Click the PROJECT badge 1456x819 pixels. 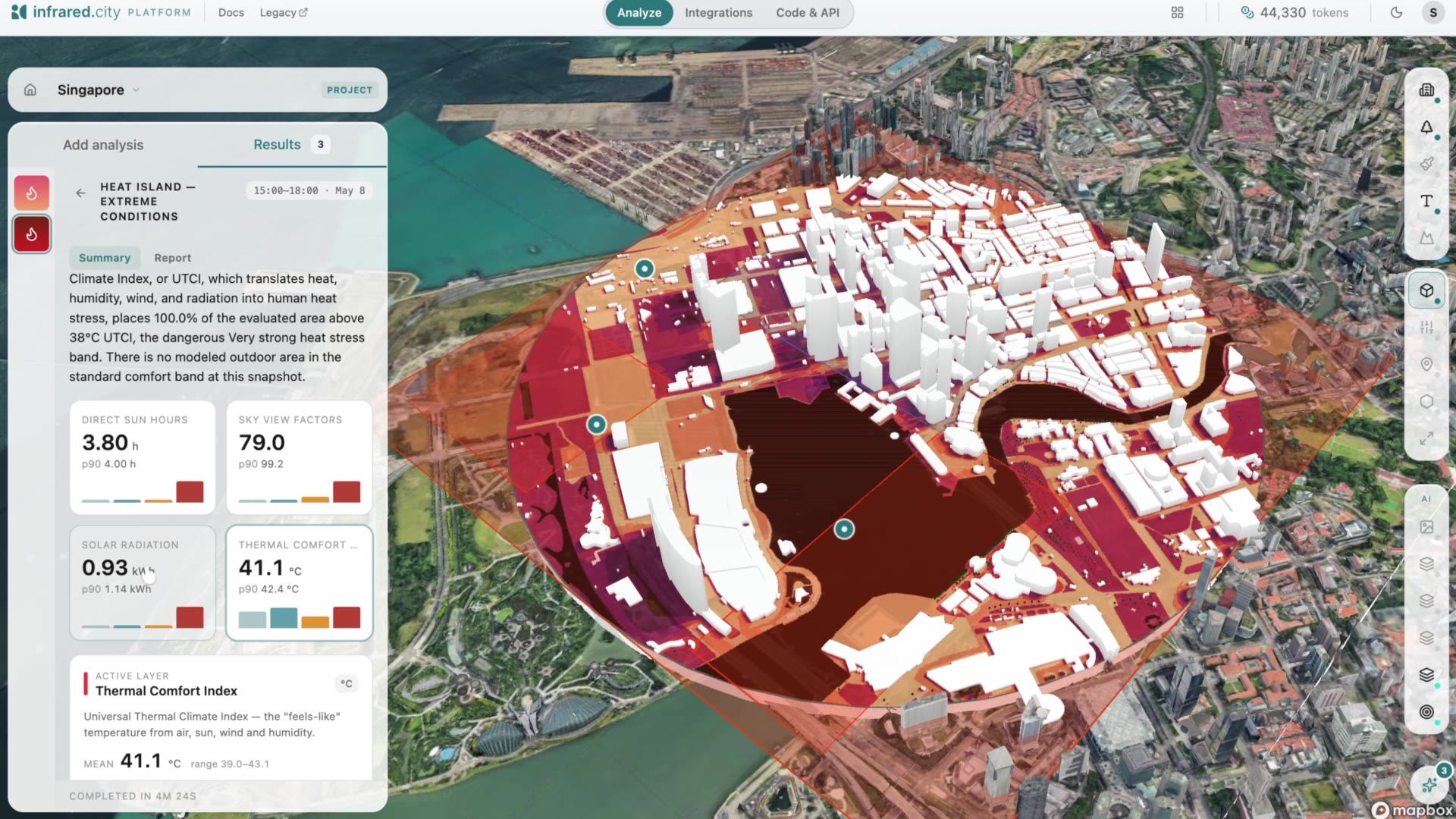click(350, 89)
